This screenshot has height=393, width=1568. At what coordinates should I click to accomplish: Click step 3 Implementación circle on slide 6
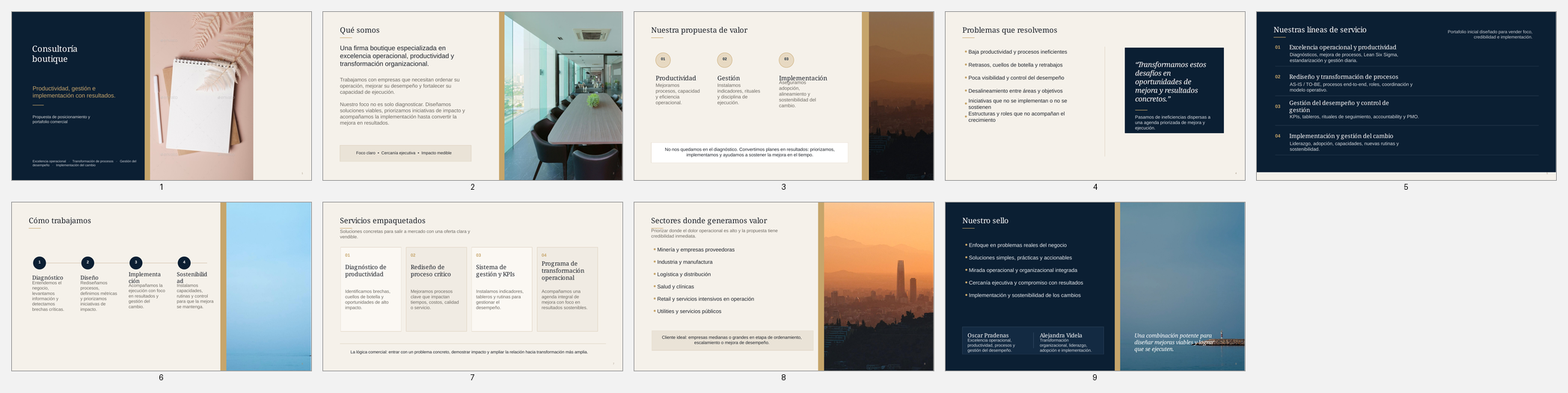(135, 262)
